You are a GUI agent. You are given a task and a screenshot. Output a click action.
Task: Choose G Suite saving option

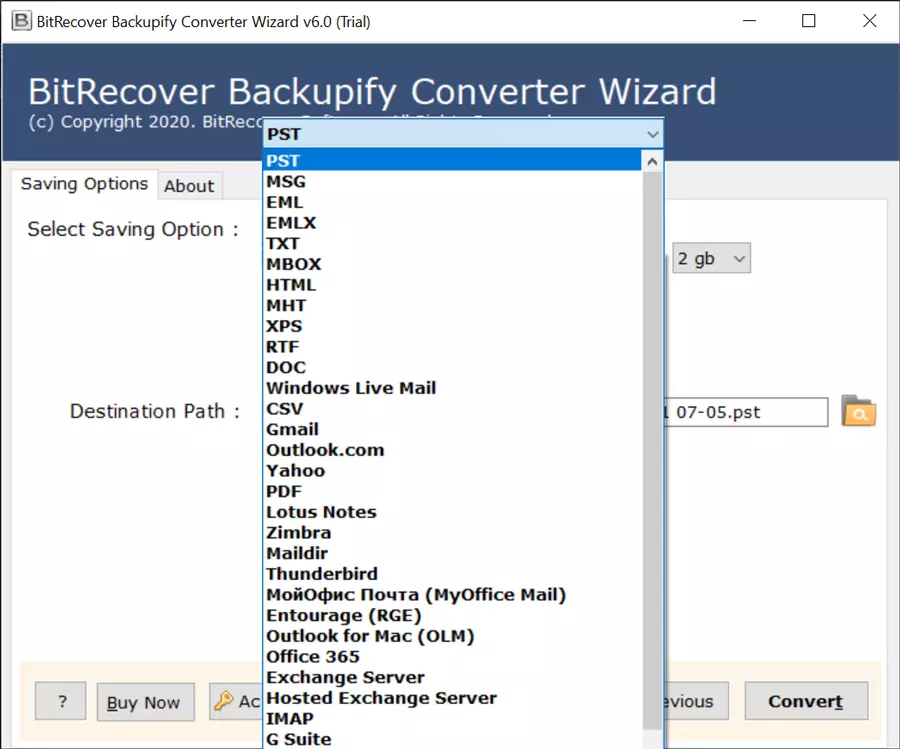(452, 739)
